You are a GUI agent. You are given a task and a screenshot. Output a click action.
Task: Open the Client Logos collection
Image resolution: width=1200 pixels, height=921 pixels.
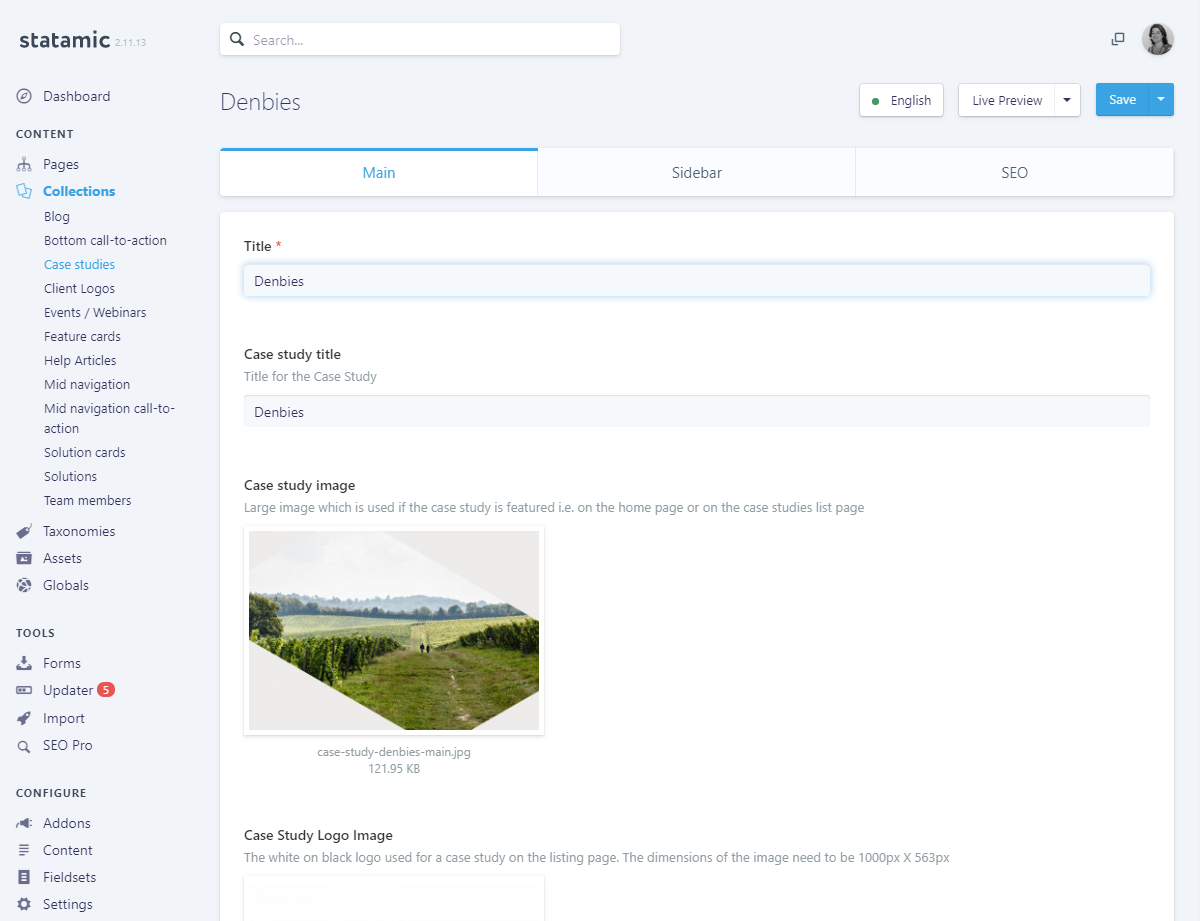pos(79,289)
